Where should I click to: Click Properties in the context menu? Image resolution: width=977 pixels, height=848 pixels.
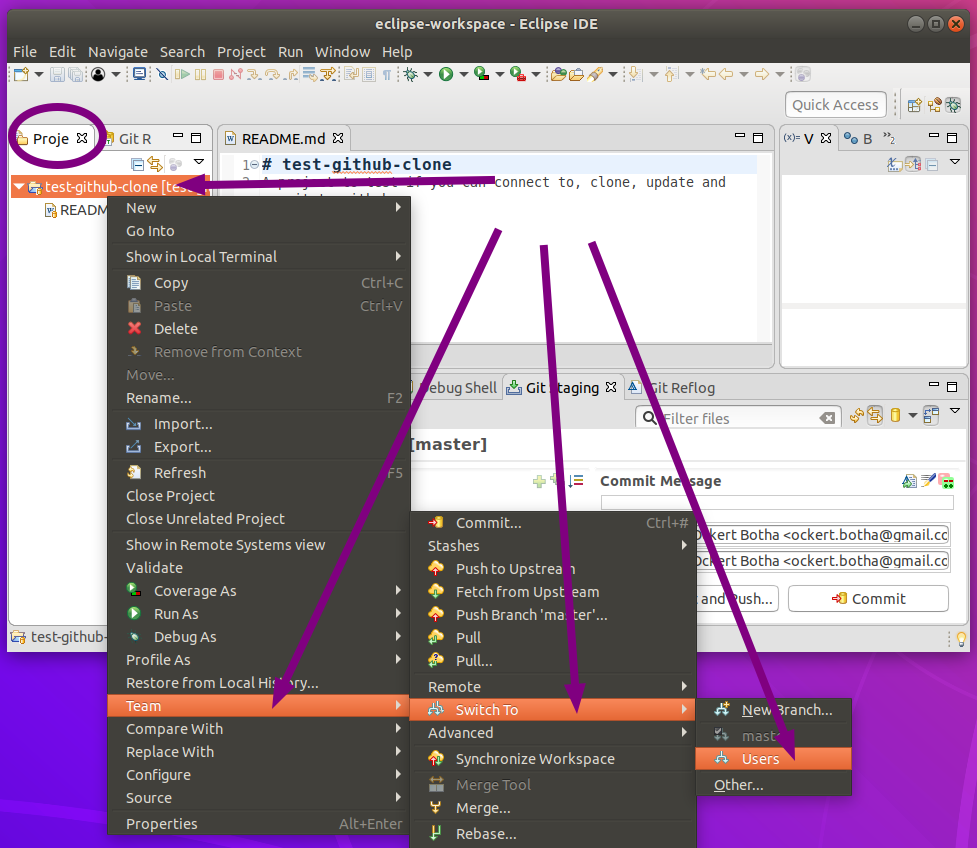pos(259,824)
